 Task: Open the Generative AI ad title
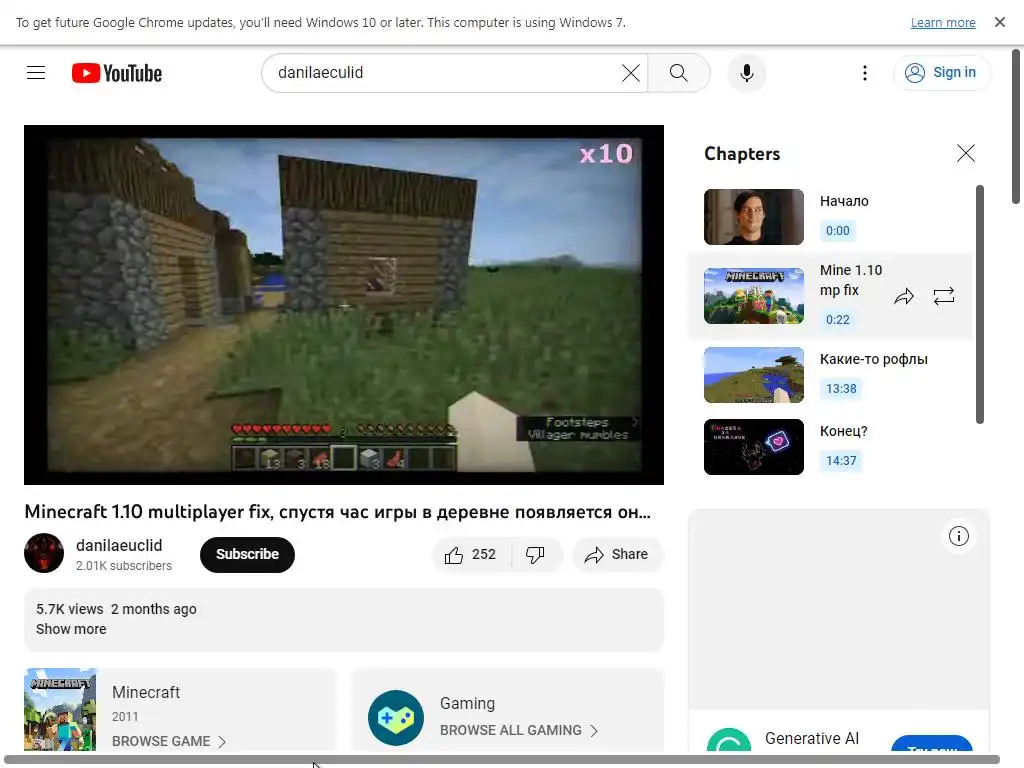click(812, 738)
